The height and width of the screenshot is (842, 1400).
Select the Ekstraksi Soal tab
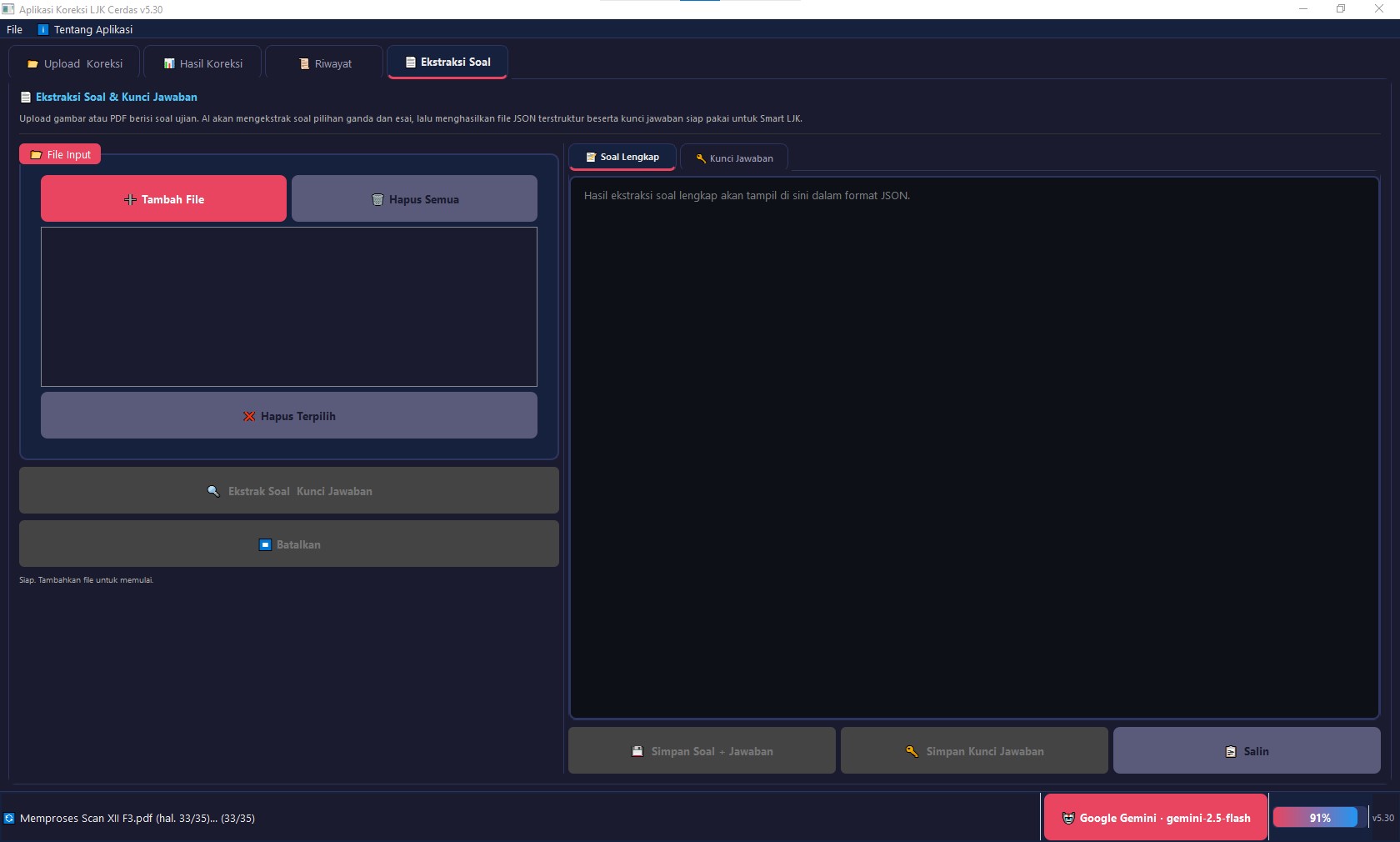coord(447,63)
